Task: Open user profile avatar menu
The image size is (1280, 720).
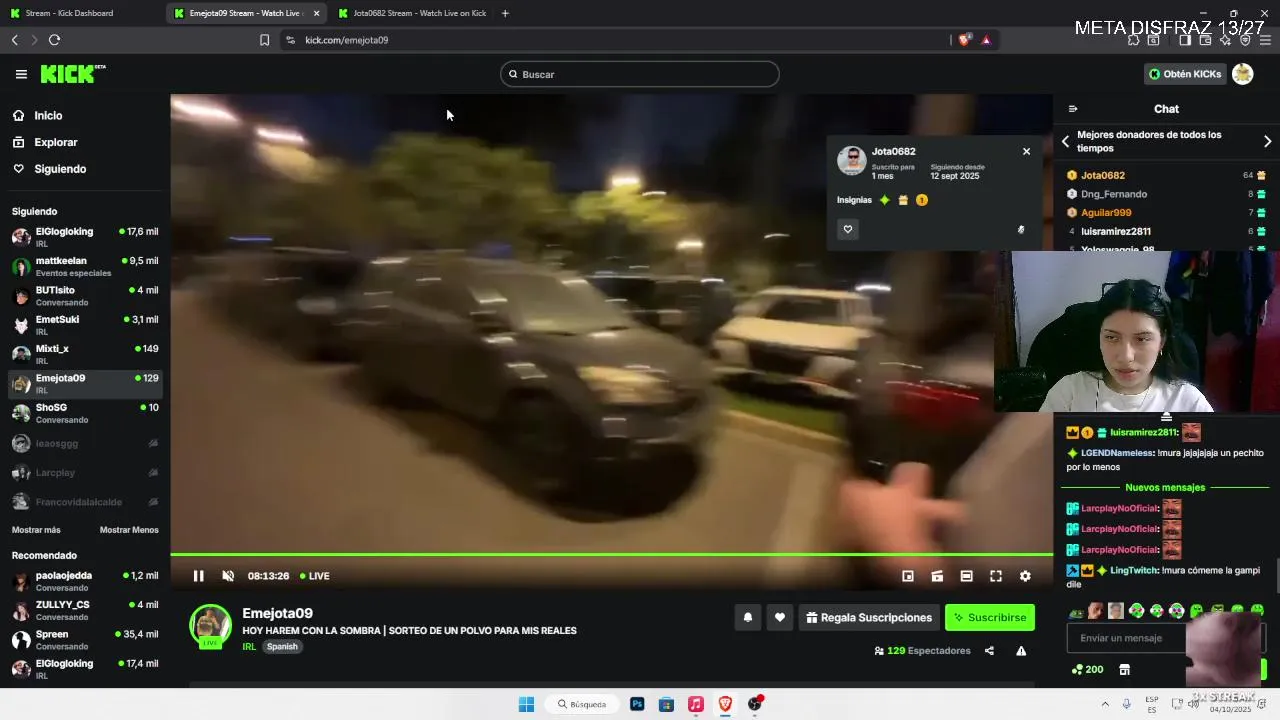Action: 1243,74
